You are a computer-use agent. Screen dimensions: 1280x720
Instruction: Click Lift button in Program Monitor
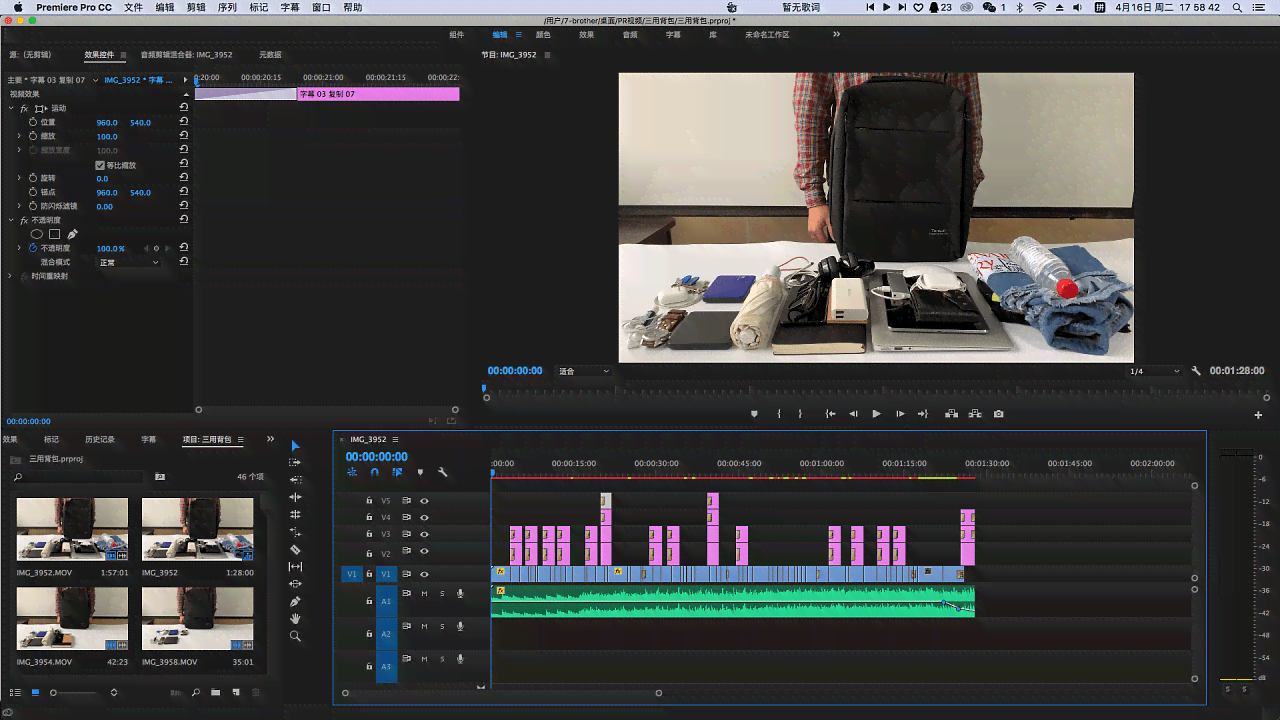951,414
